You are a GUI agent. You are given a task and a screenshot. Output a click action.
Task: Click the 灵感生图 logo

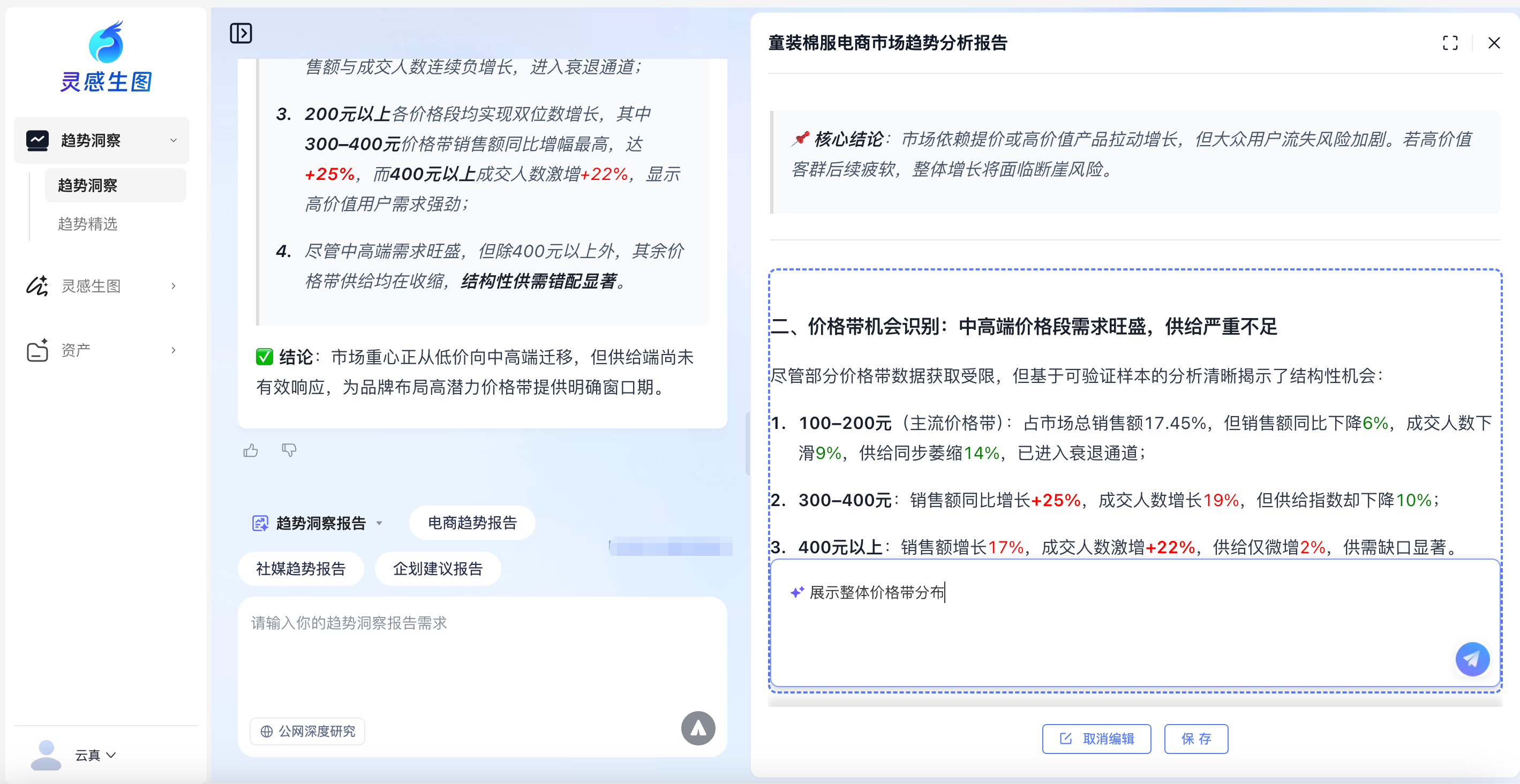pos(106,57)
